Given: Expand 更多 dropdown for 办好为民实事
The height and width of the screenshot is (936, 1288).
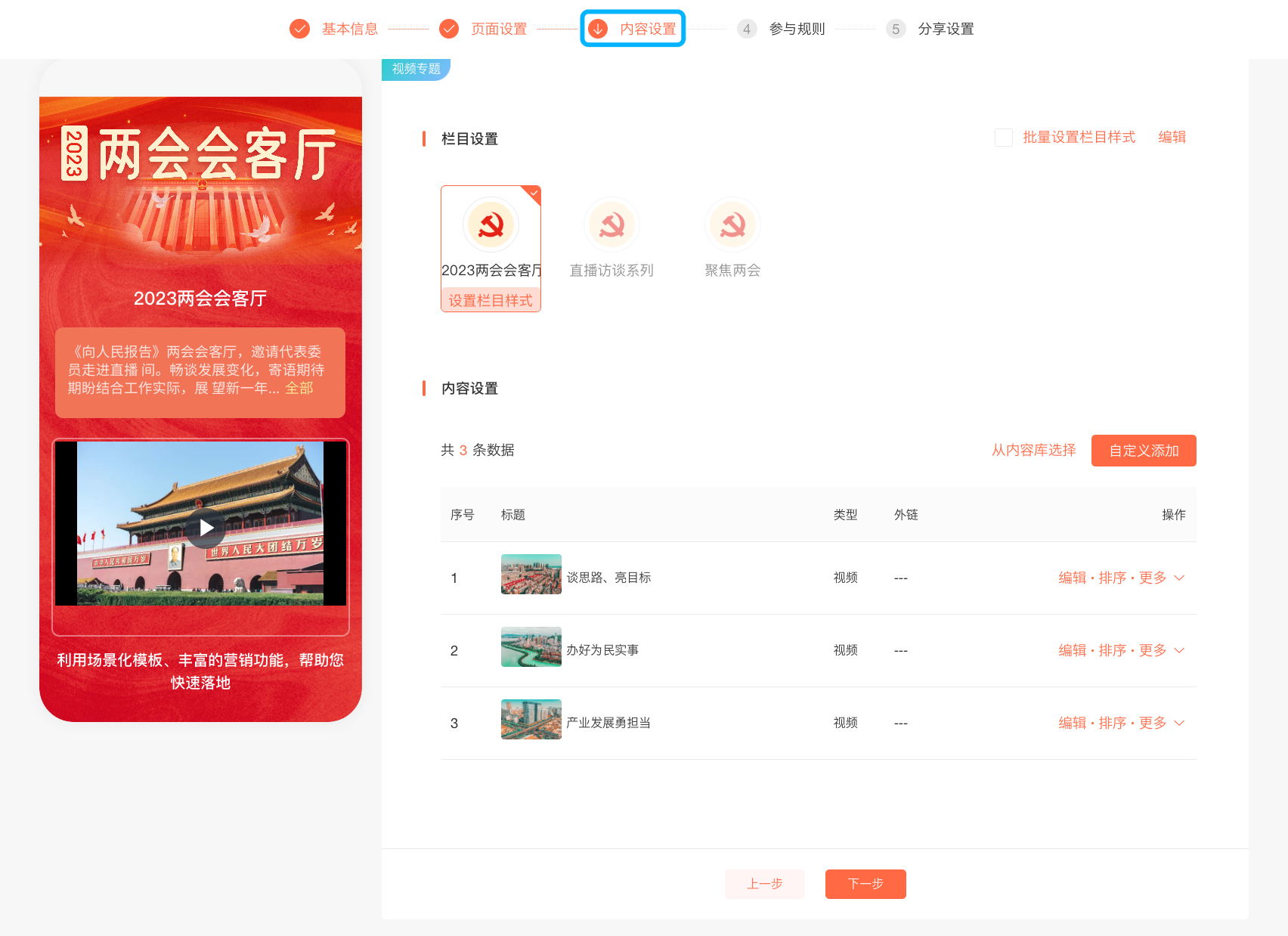Looking at the screenshot, I should [1162, 650].
